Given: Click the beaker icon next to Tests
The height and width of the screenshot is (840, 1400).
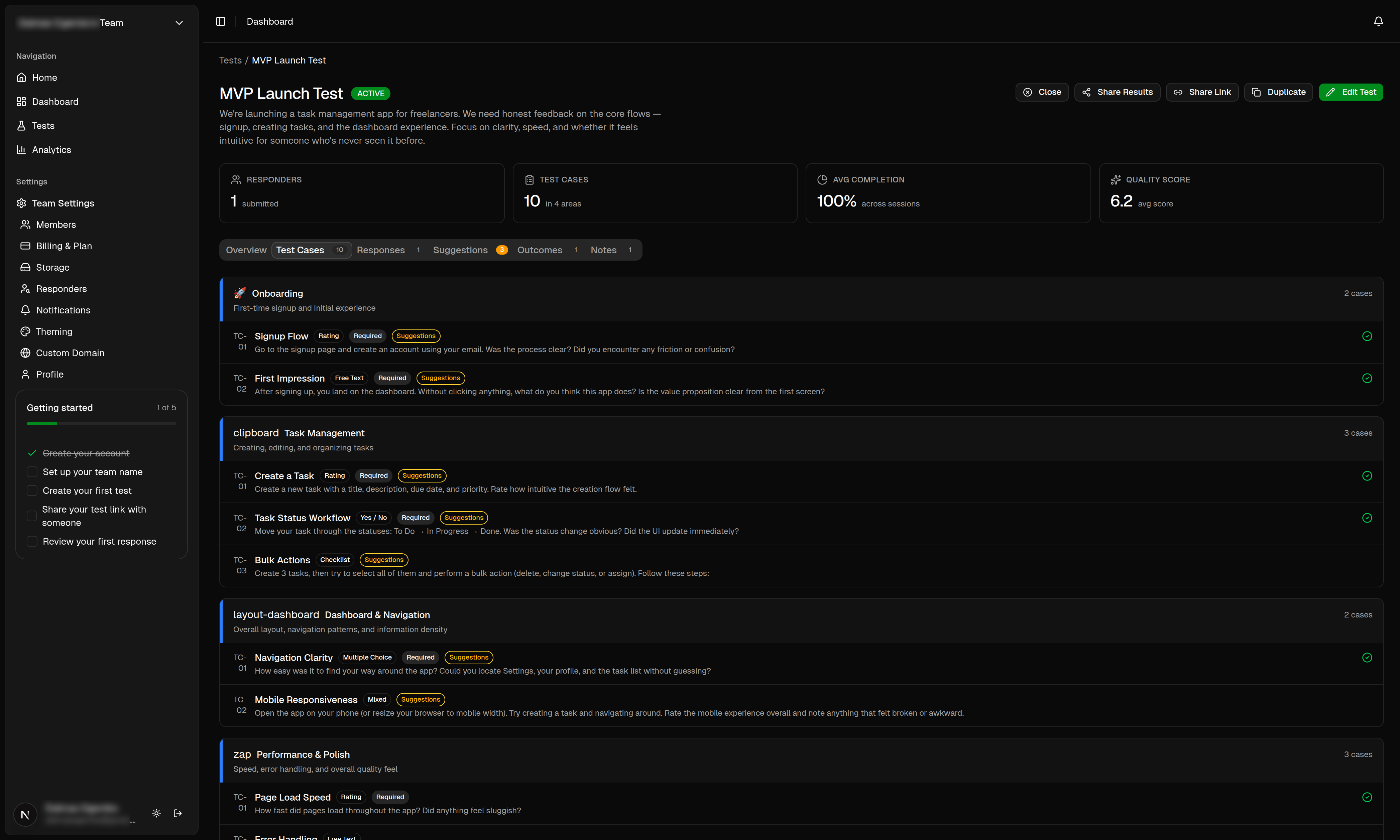Looking at the screenshot, I should (21, 126).
